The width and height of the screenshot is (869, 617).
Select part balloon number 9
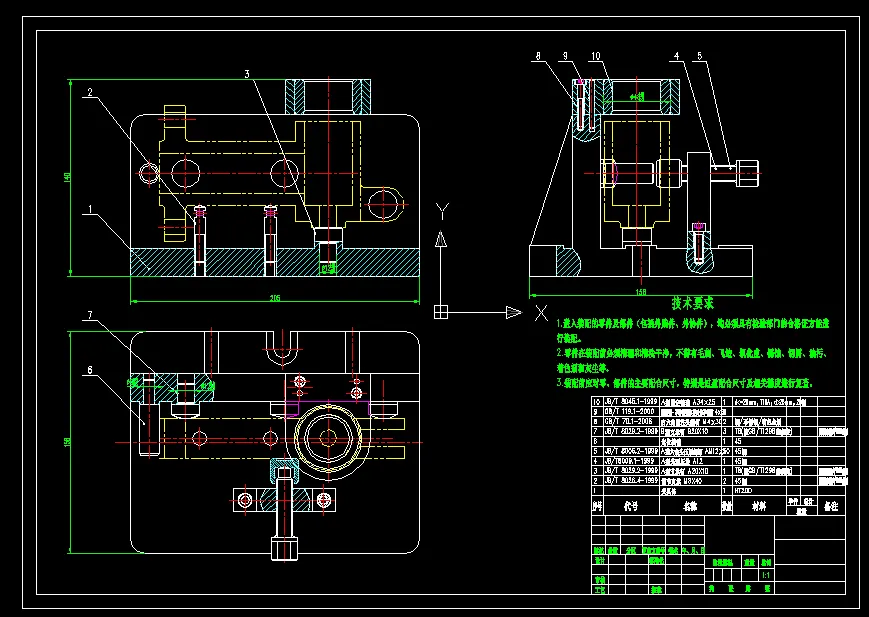click(565, 56)
